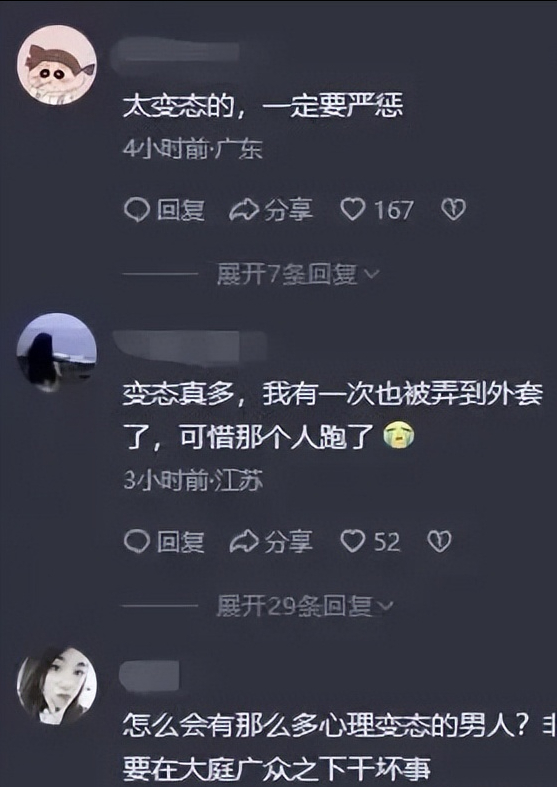Like the 太变态的 comment with 167 likes

[x=377, y=209]
